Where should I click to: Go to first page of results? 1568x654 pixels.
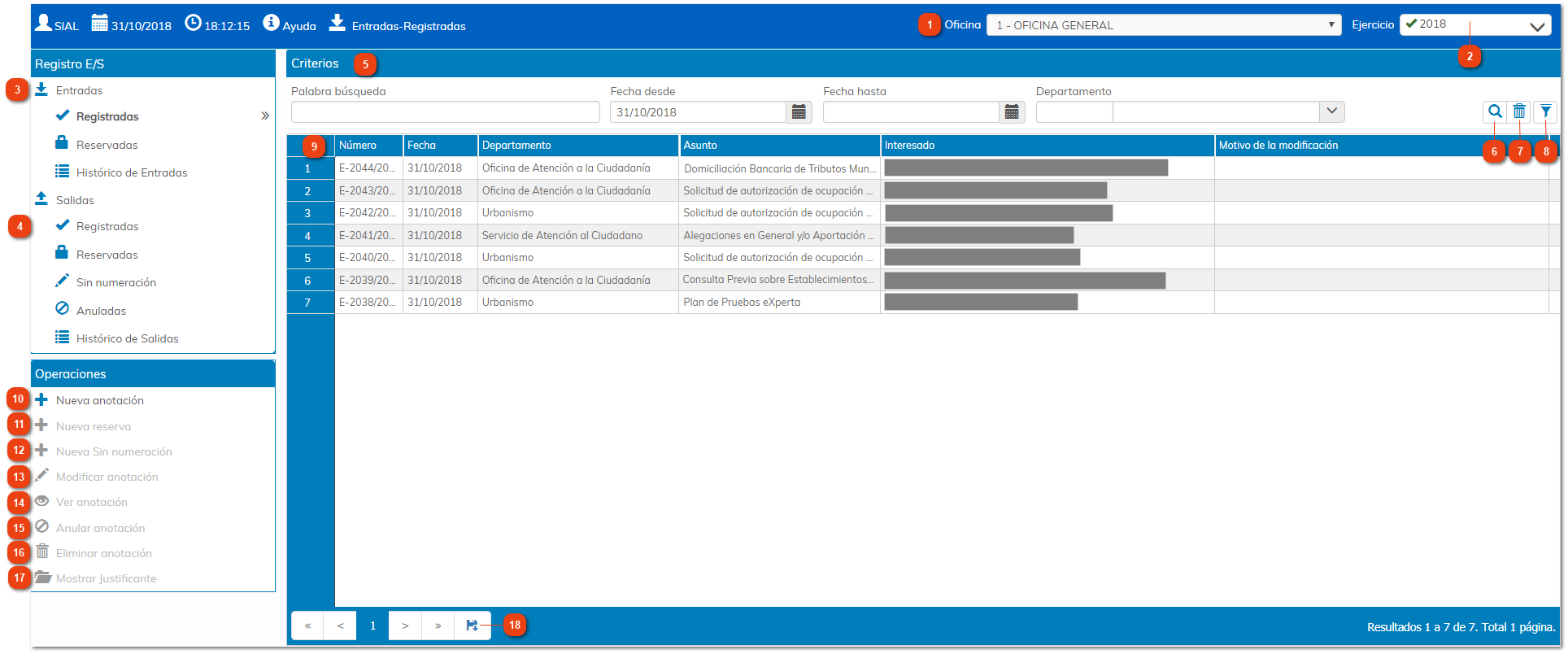point(307,626)
